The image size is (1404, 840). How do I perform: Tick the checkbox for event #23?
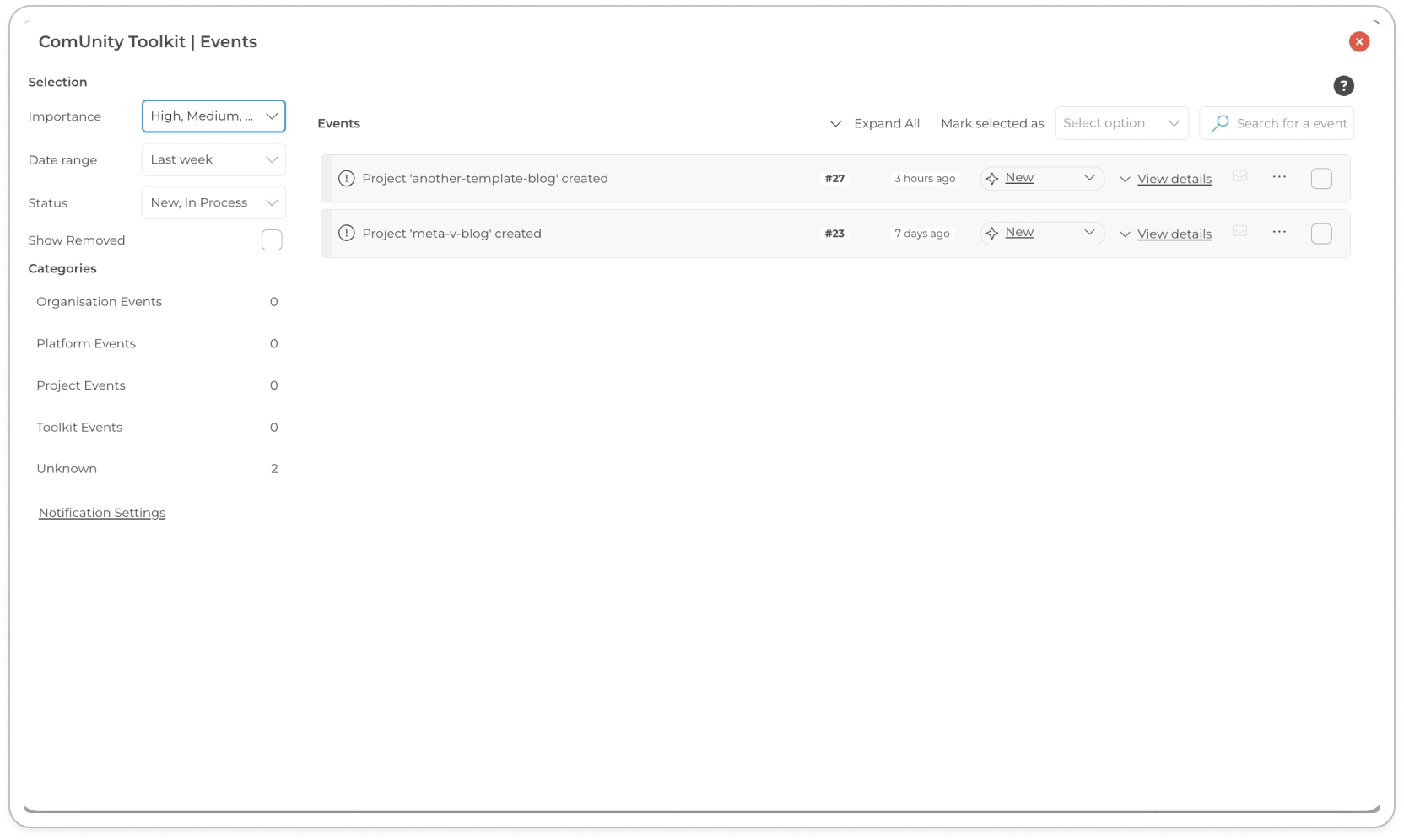pos(1321,234)
